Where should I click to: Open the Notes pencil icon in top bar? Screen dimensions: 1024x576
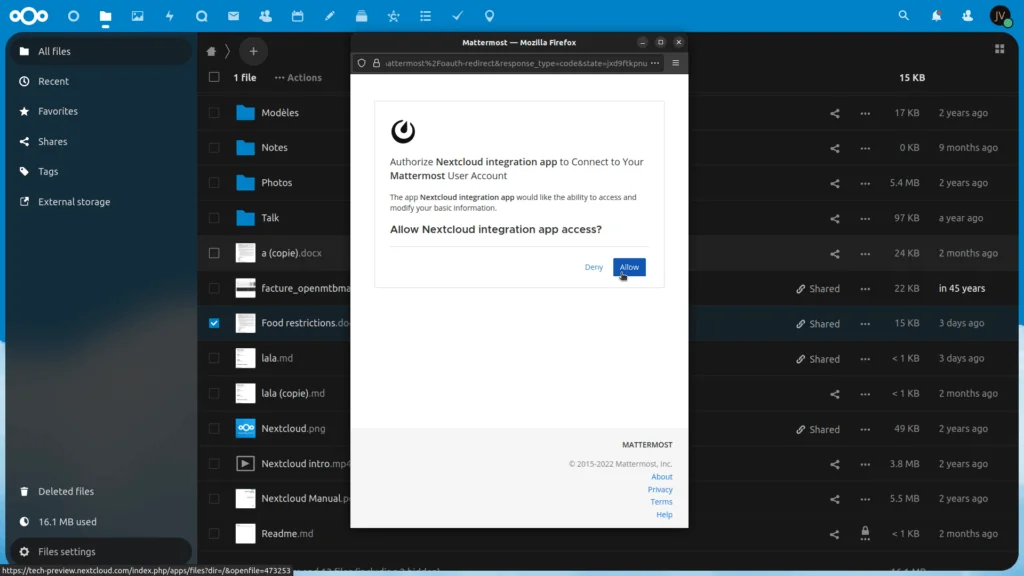click(x=329, y=16)
